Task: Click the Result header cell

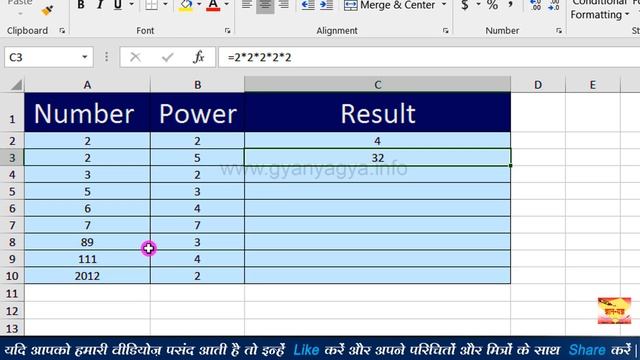Action: (x=378, y=112)
